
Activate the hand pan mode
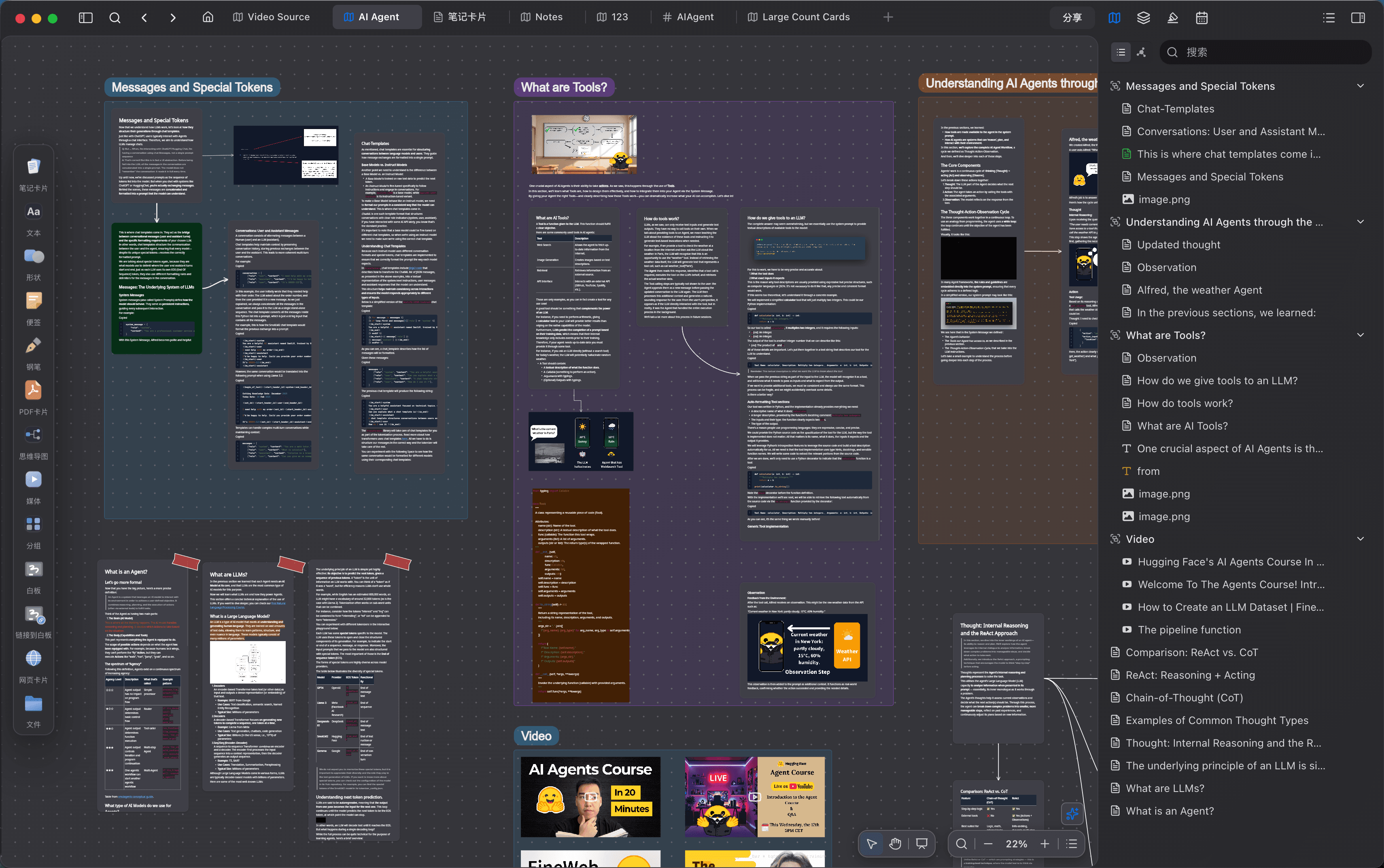coord(895,843)
